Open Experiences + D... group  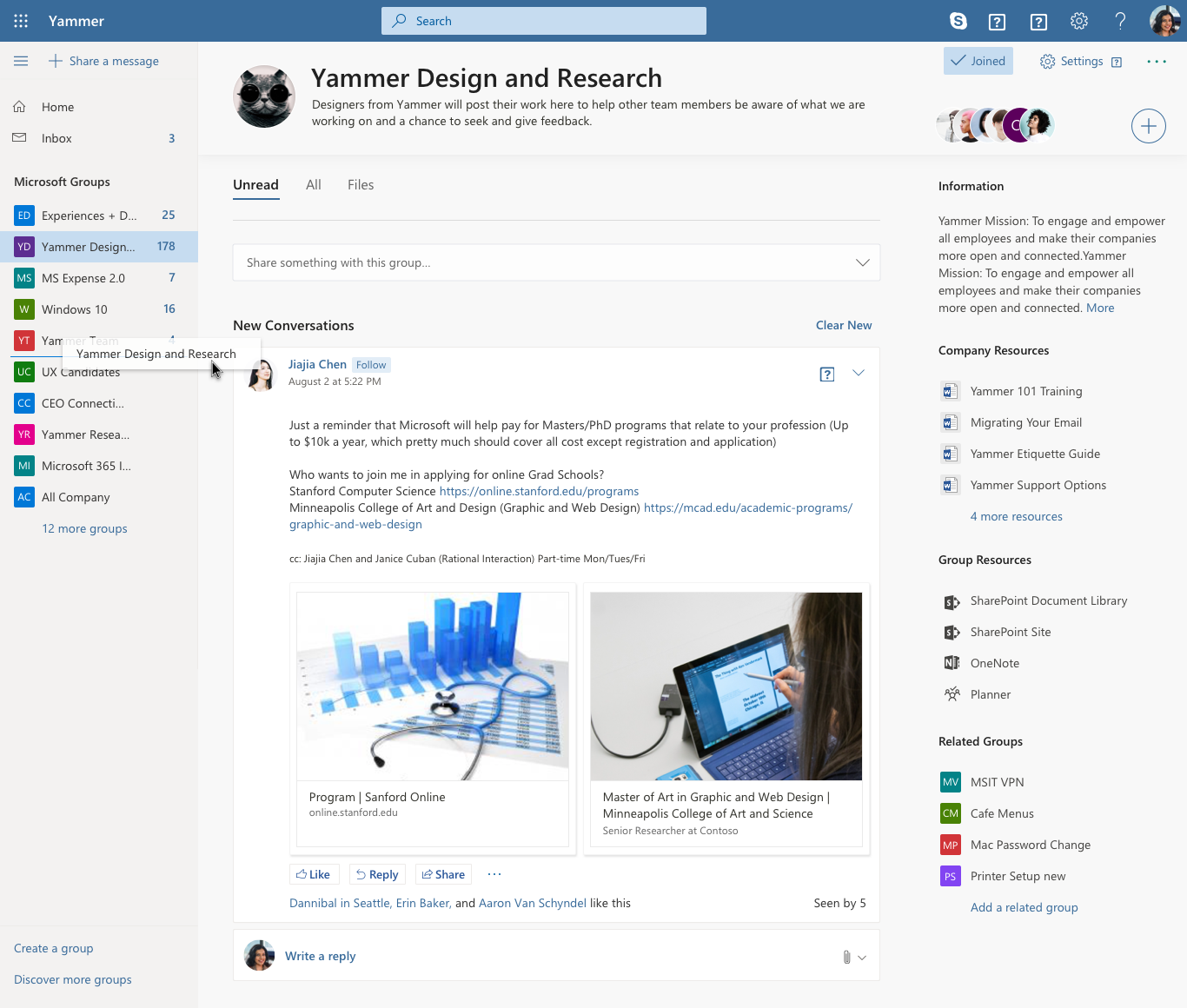pos(99,216)
